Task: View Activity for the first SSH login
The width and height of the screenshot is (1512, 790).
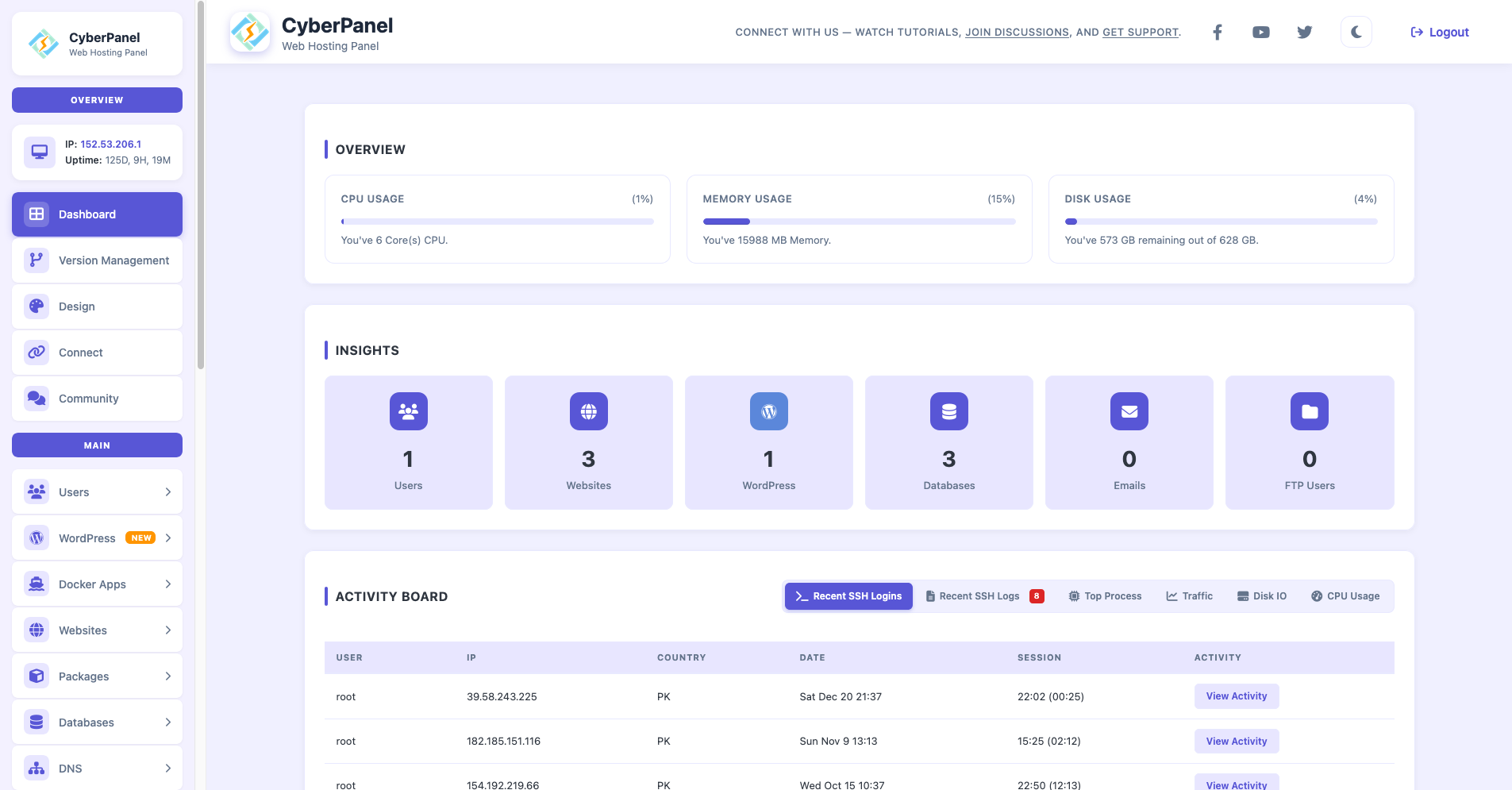Action: pos(1235,696)
